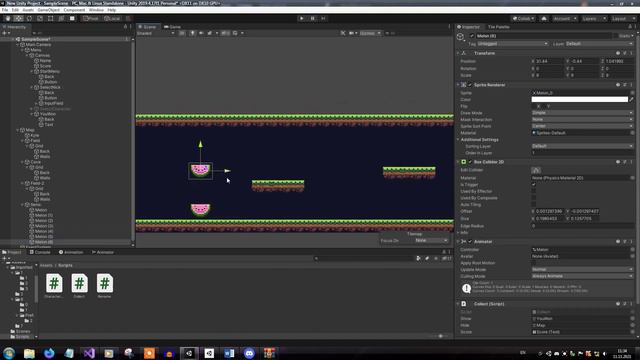Select the Hand tool in toolbar
Image resolution: width=640 pixels, height=360 pixels.
coord(8,18)
